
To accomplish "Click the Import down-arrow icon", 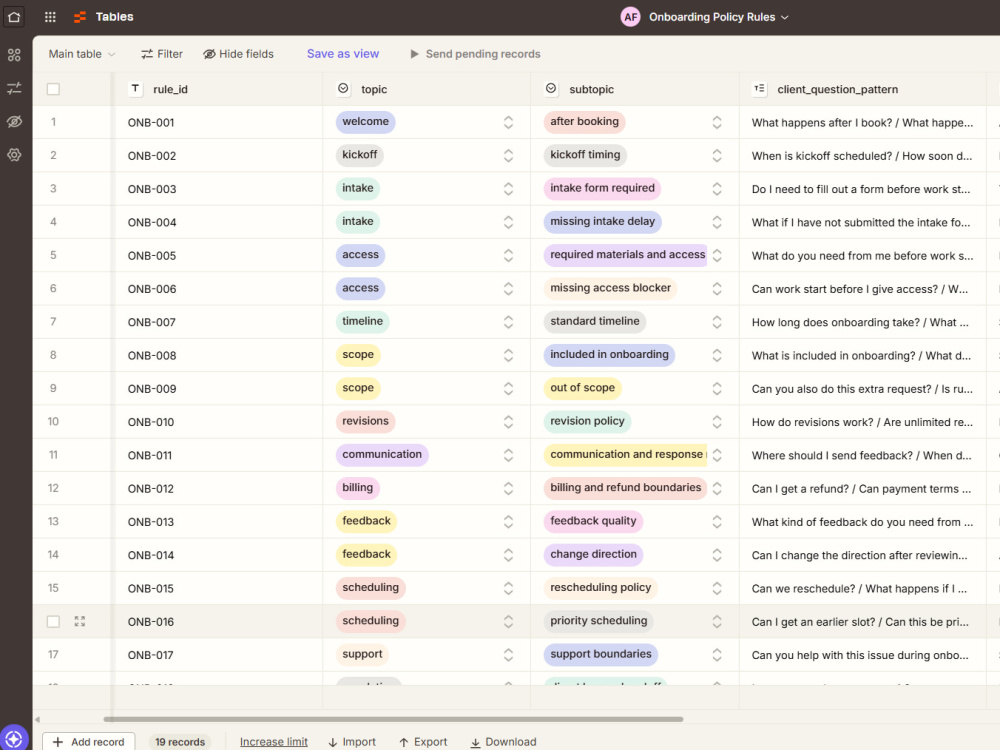I will (332, 742).
